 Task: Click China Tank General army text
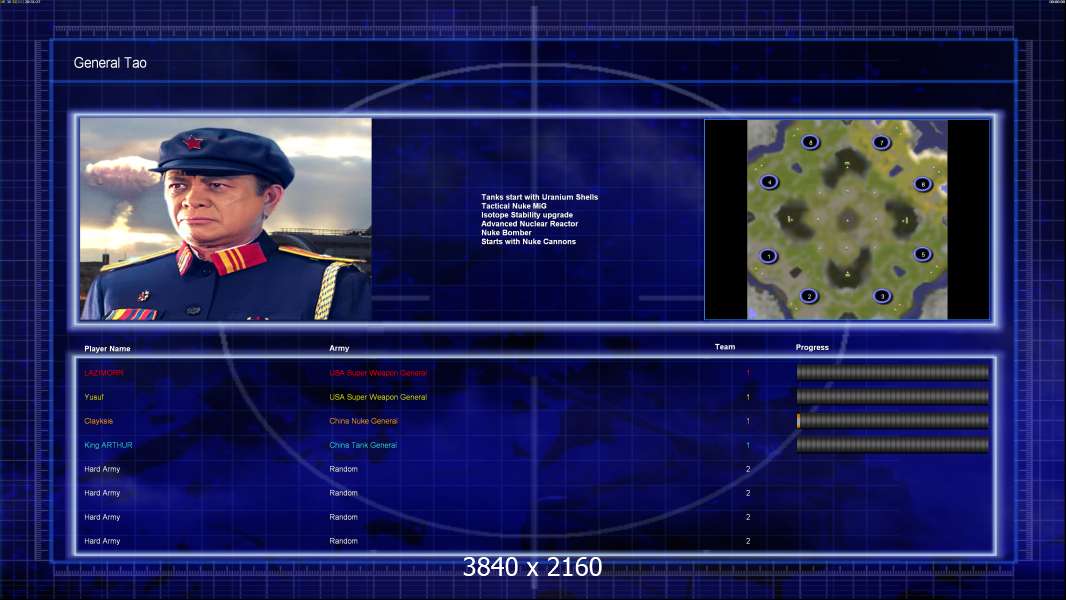[363, 445]
